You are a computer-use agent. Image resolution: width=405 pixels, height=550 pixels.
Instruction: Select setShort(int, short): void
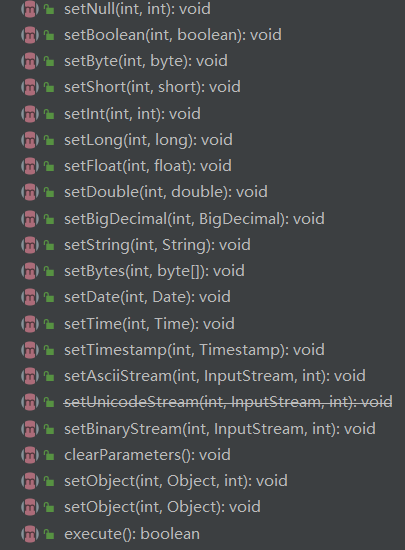(152, 87)
